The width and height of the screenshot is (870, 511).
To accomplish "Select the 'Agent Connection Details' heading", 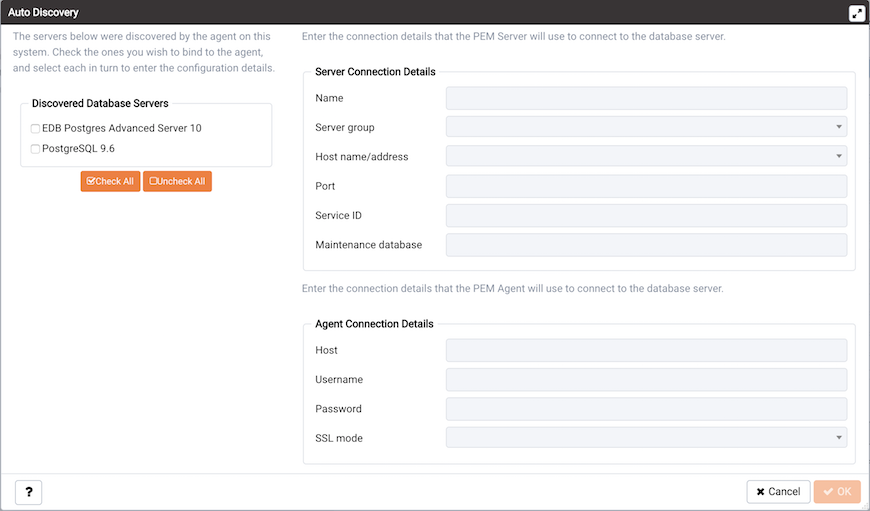I will coord(374,324).
